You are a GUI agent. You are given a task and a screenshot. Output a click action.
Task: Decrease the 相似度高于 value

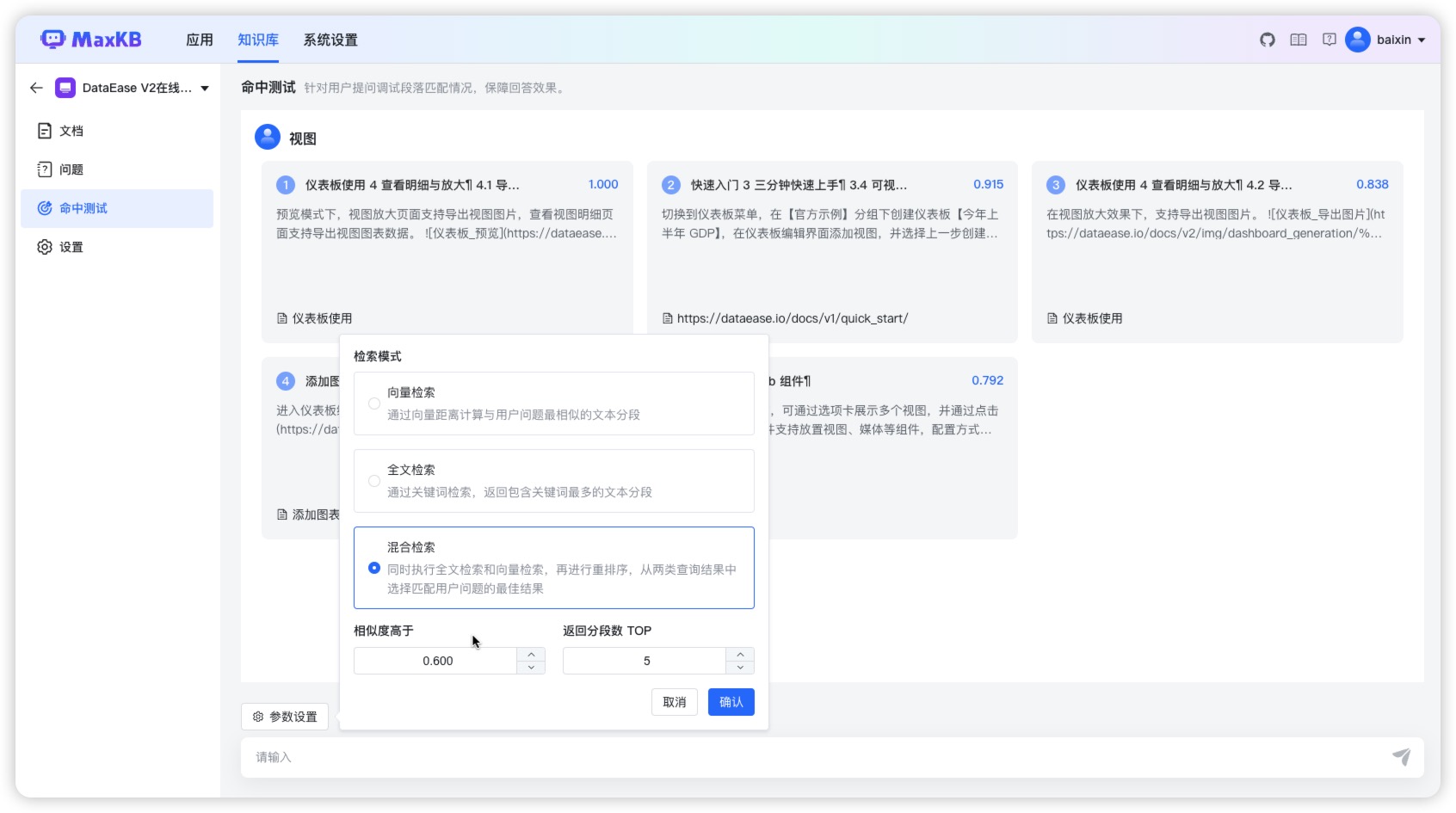tap(531, 668)
